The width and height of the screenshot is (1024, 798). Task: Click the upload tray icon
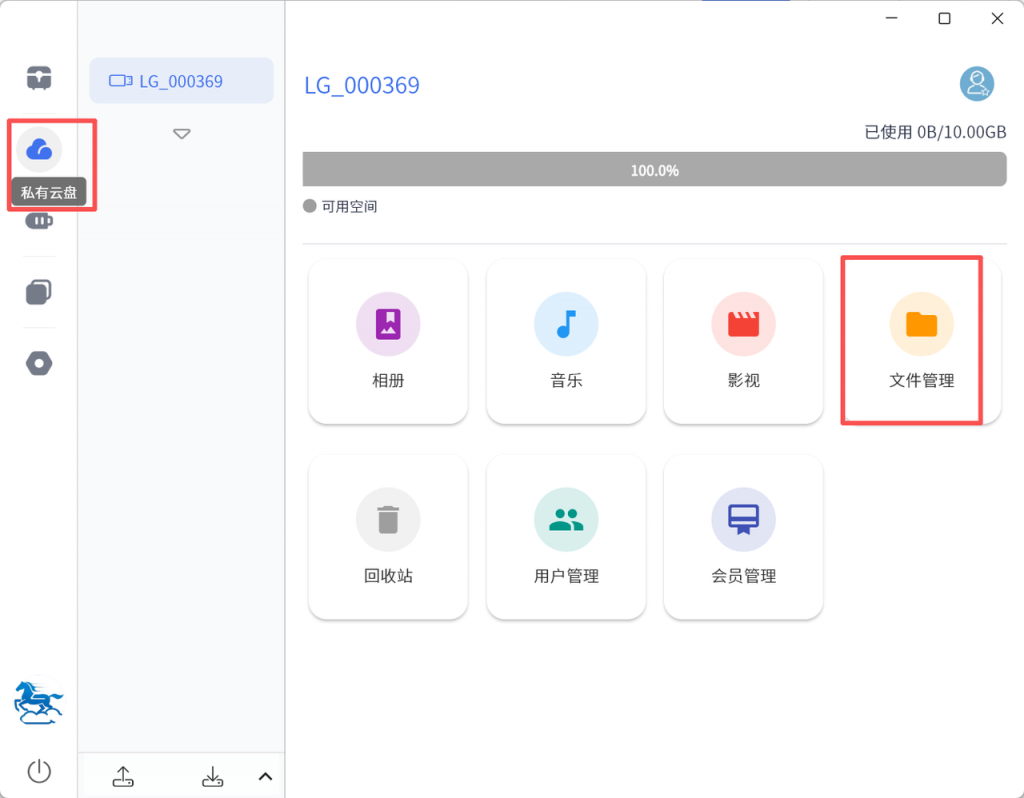[x=123, y=776]
